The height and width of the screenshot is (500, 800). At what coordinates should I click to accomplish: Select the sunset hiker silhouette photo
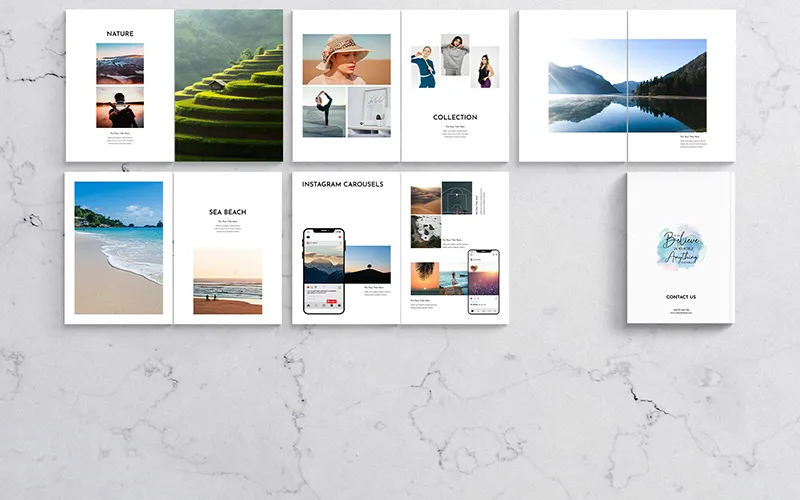click(120, 107)
